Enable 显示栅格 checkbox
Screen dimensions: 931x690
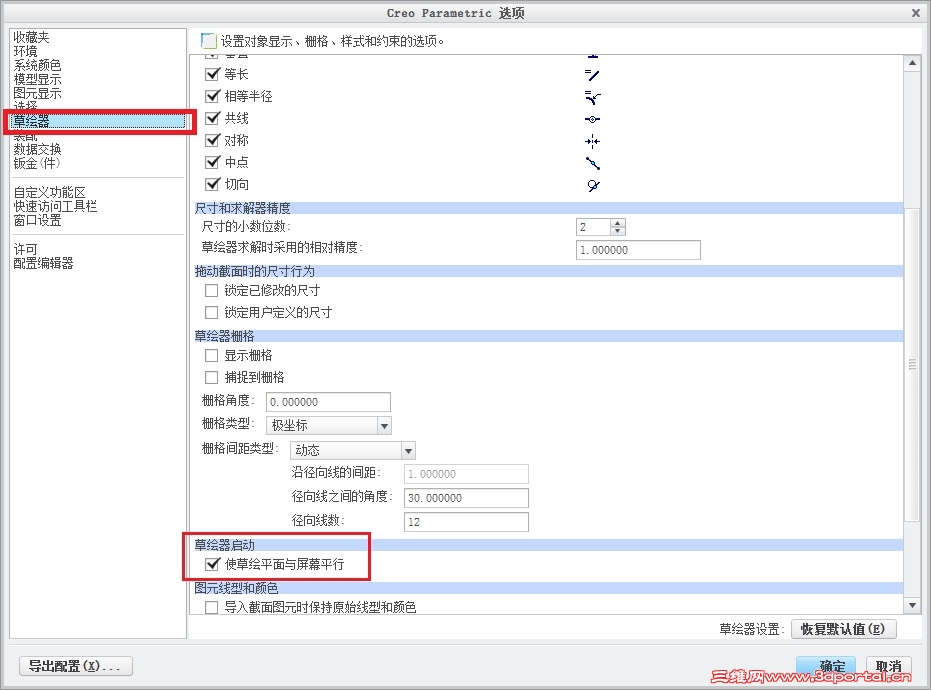[x=211, y=356]
